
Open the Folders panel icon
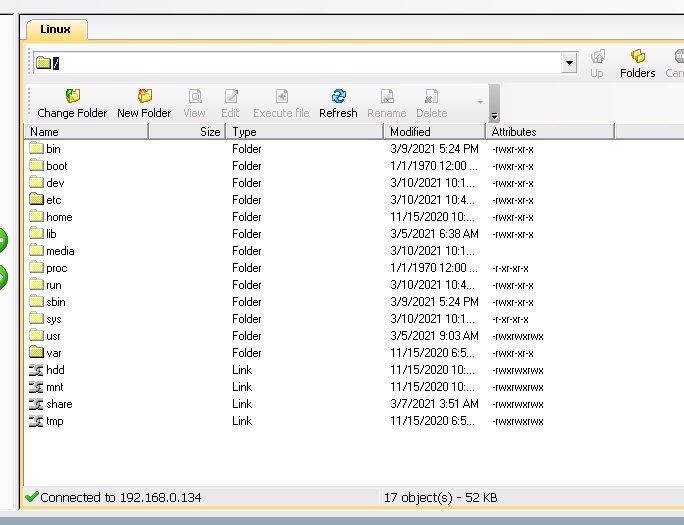point(637,58)
